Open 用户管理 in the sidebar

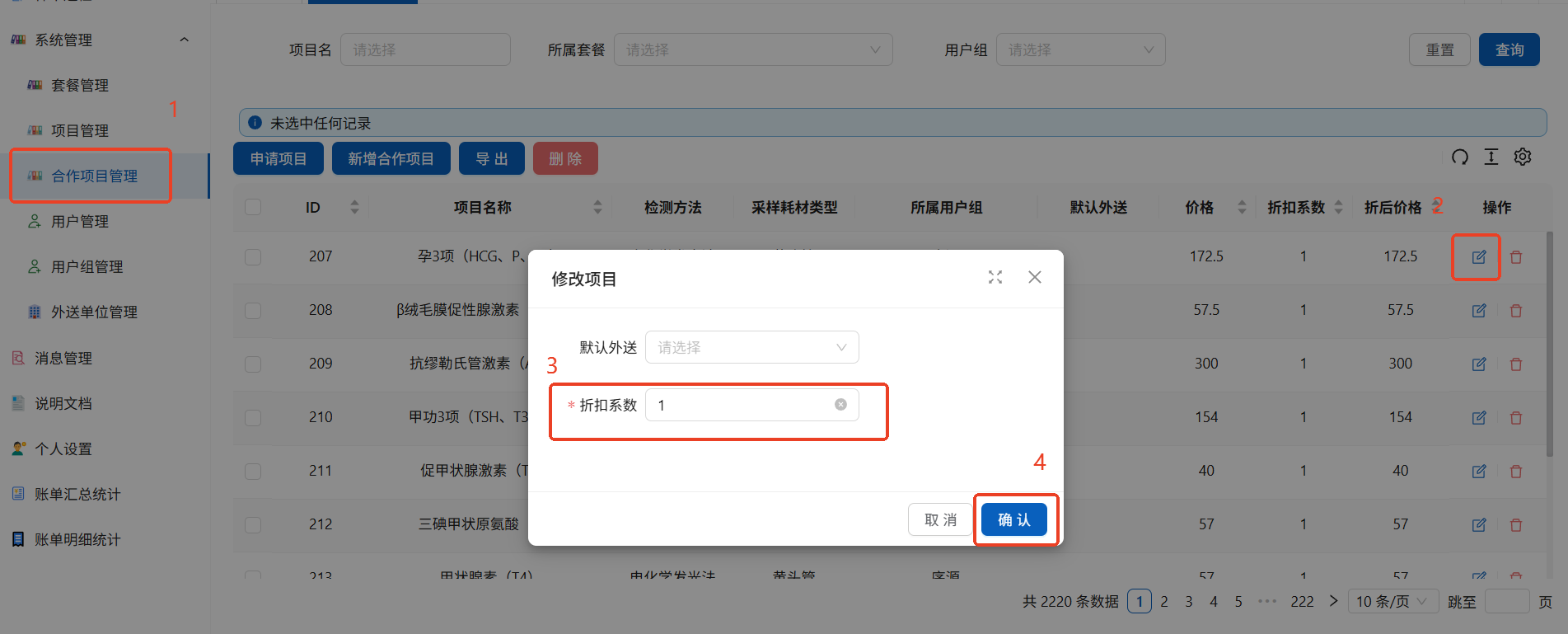[x=80, y=222]
